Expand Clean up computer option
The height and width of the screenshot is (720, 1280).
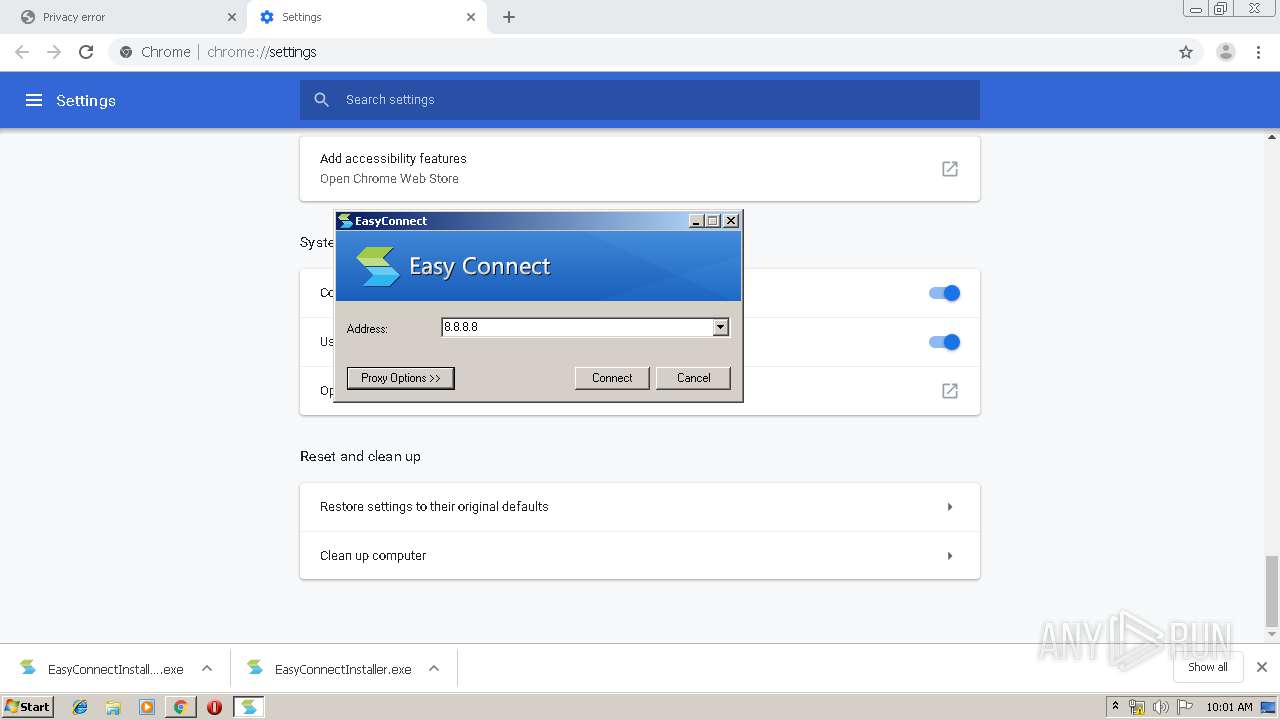[x=640, y=556]
